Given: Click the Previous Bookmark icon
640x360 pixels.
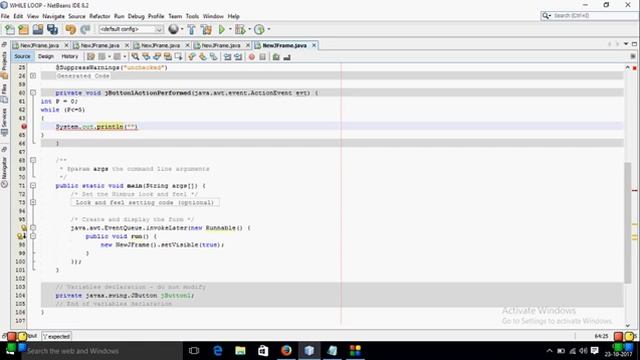Looking at the screenshot, I should [x=192, y=57].
